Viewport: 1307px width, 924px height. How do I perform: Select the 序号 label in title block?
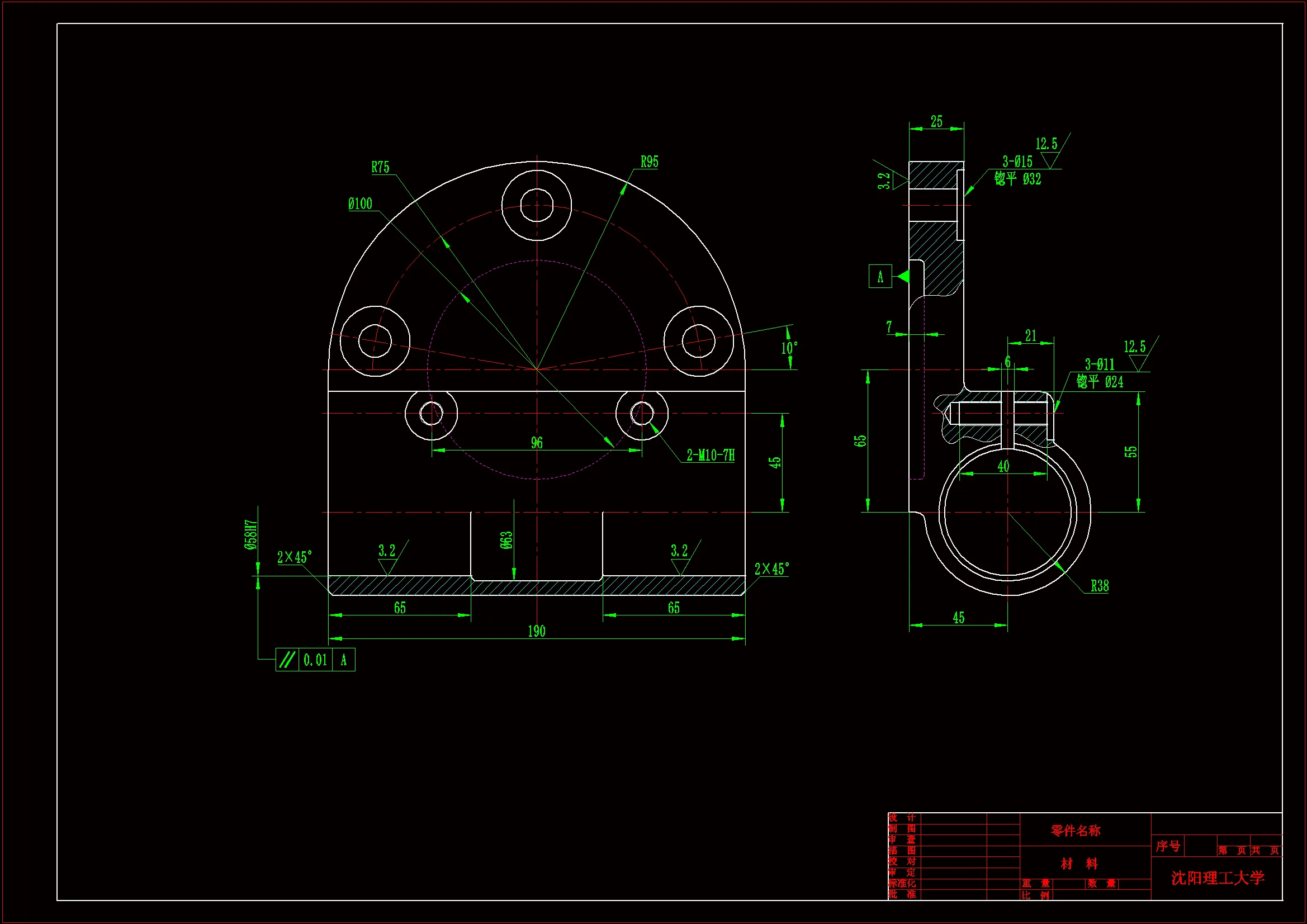[x=1168, y=846]
